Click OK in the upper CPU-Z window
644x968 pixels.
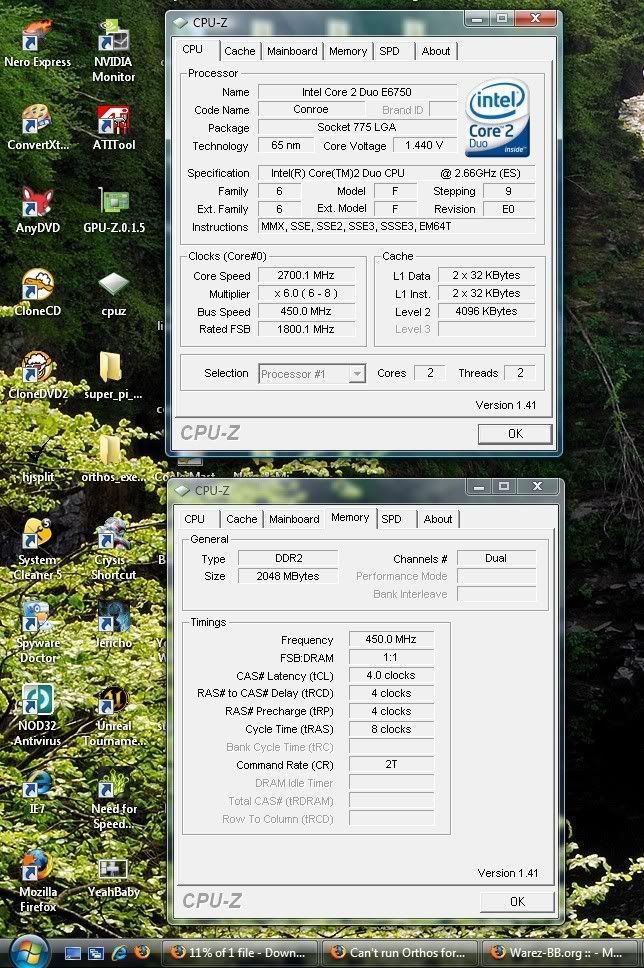pos(515,434)
